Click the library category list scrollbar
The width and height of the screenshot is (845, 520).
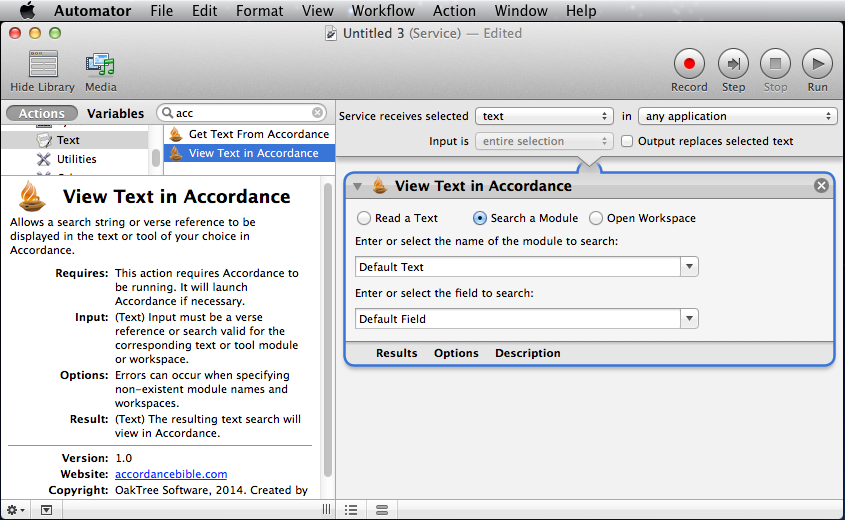pyautogui.click(x=156, y=158)
